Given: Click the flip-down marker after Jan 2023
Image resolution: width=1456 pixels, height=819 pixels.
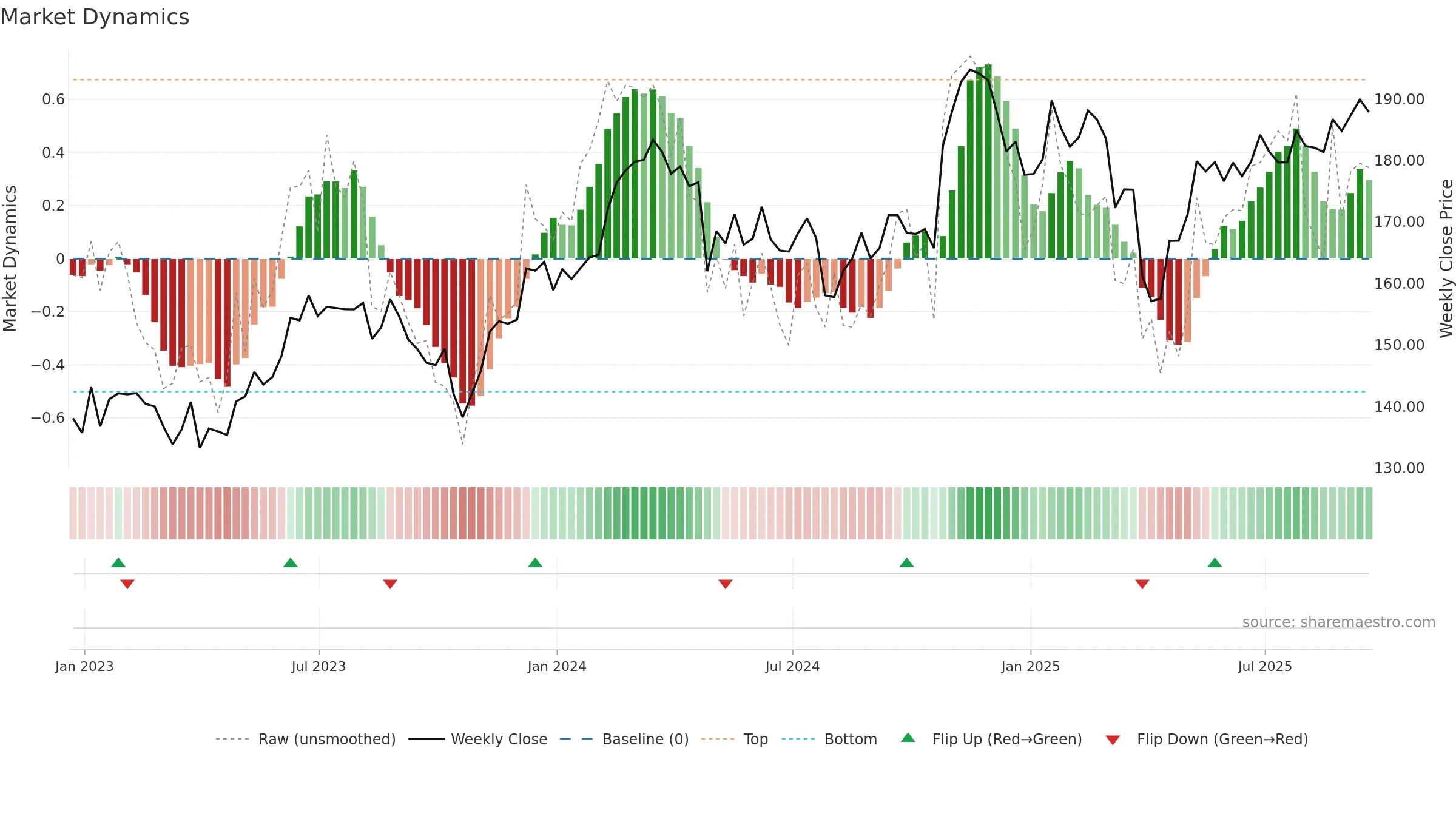Looking at the screenshot, I should (127, 584).
